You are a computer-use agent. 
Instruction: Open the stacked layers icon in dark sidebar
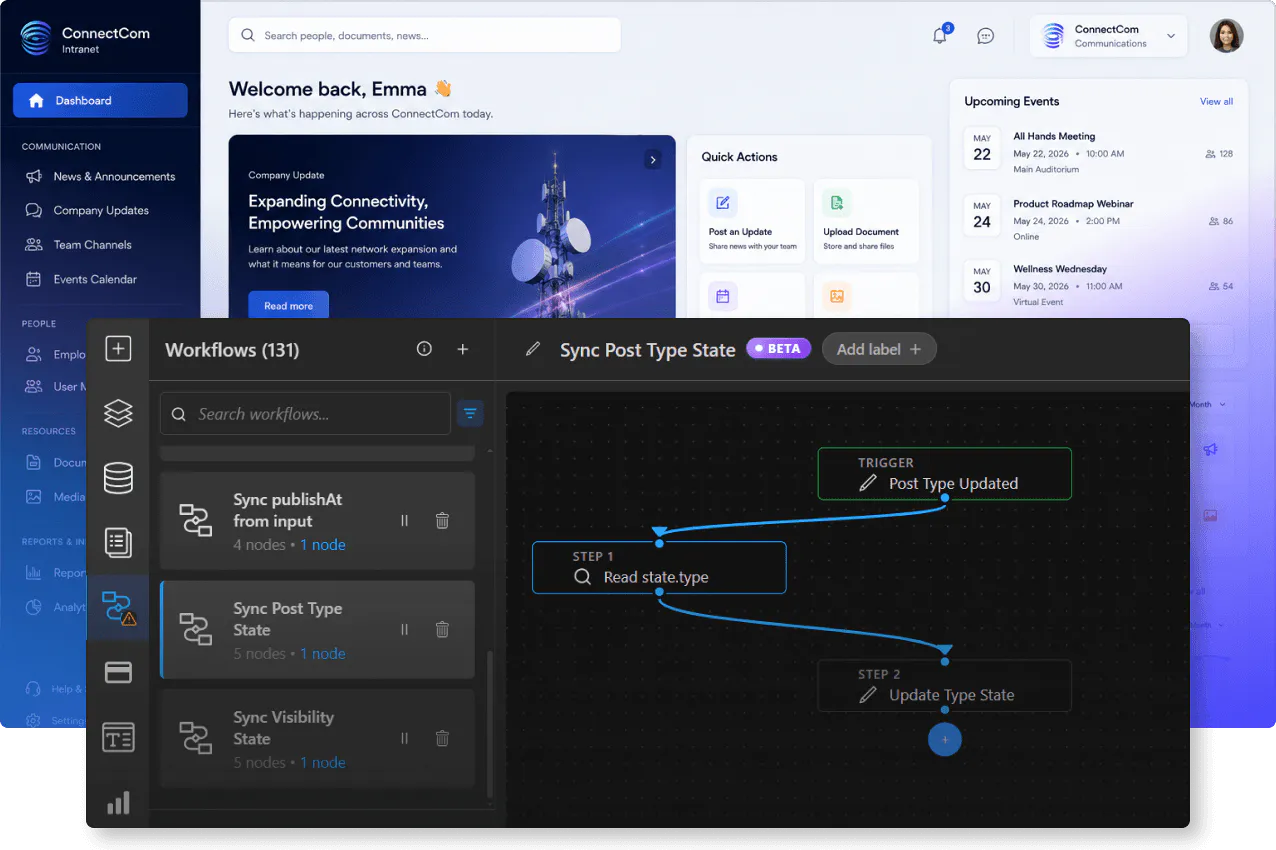click(x=118, y=413)
